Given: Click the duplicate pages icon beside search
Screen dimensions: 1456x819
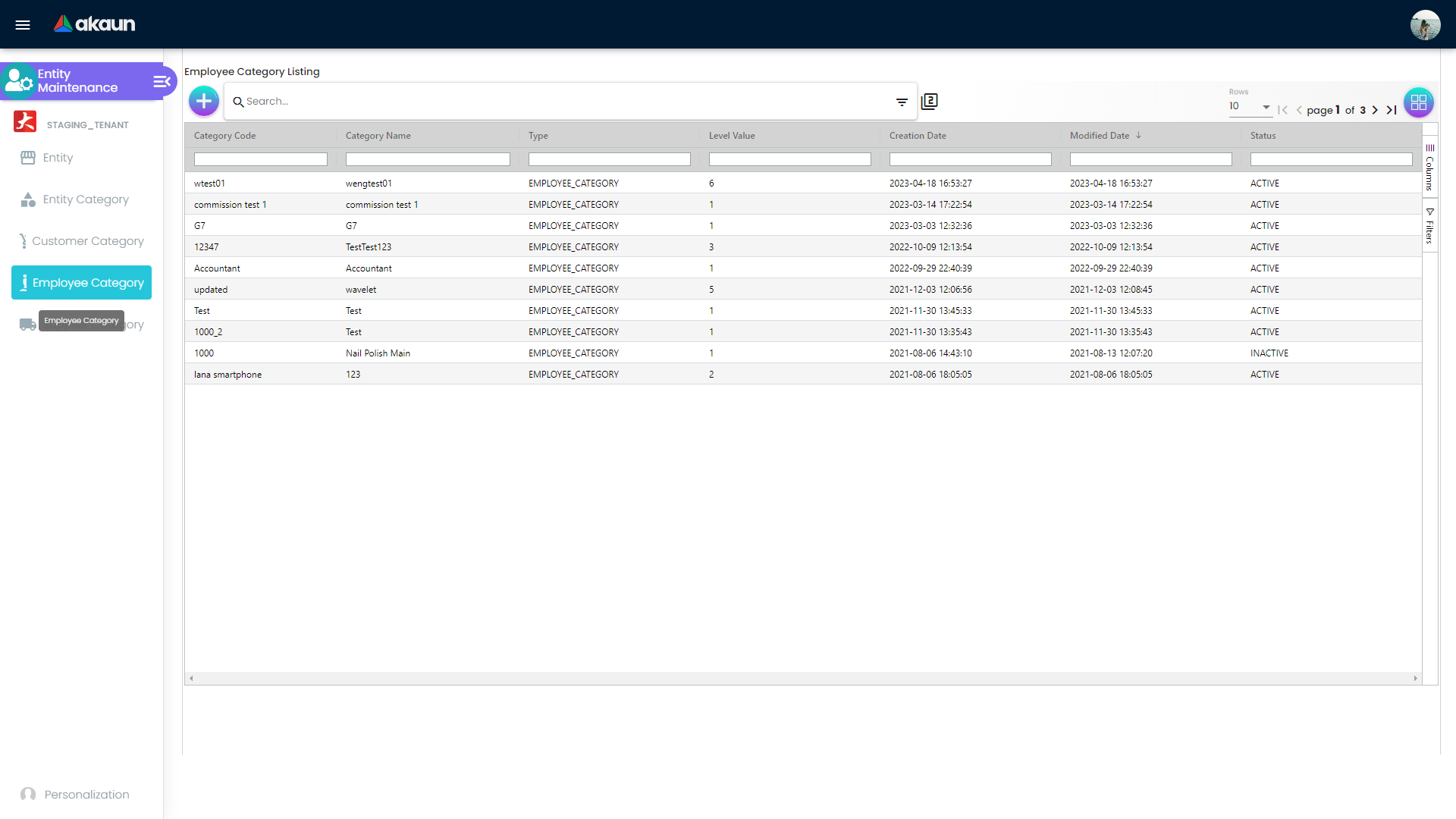Looking at the screenshot, I should [x=929, y=101].
